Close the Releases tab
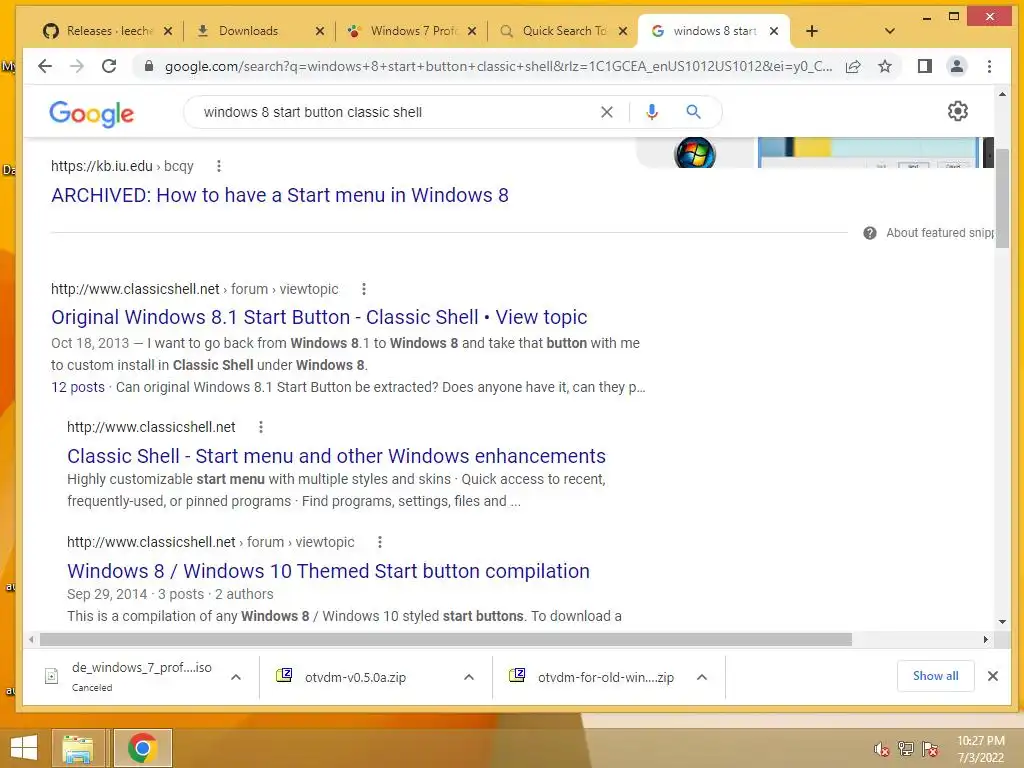The height and width of the screenshot is (768, 1024). pyautogui.click(x=168, y=31)
